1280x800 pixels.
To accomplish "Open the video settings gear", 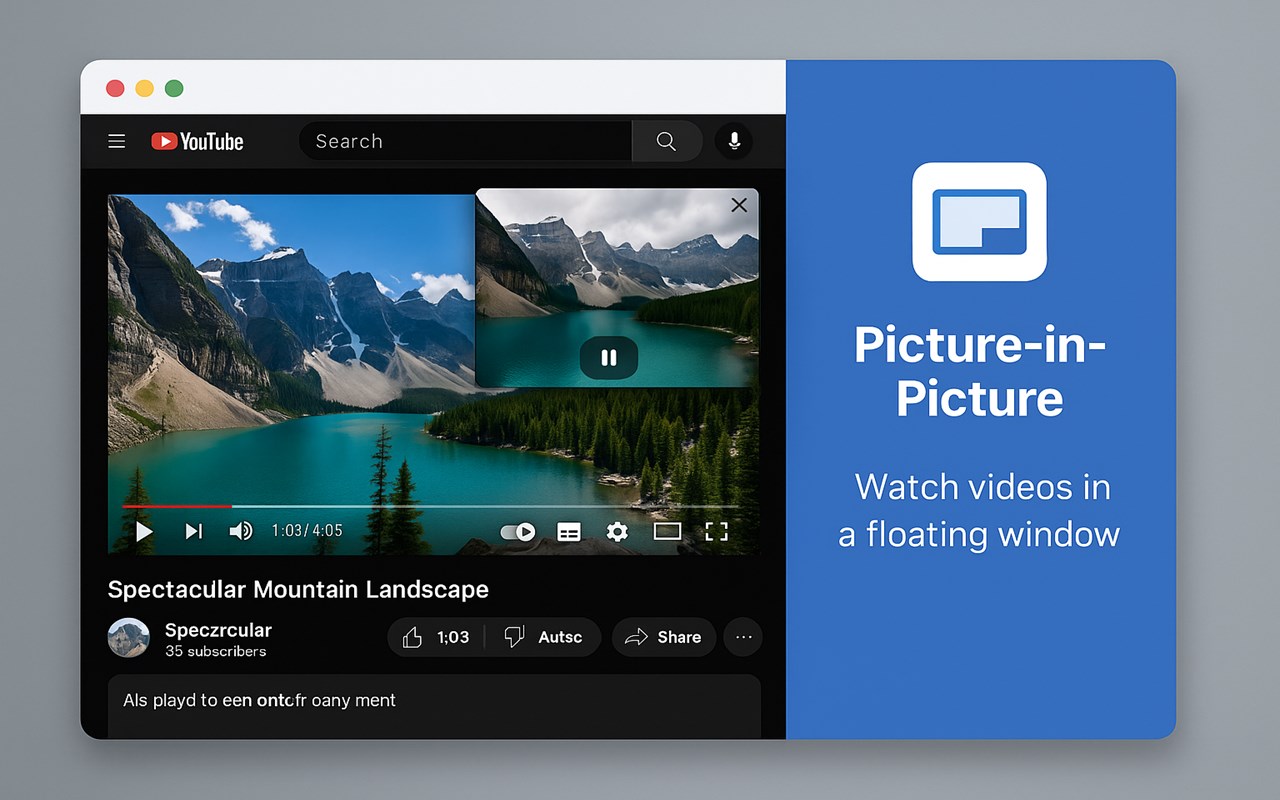I will pyautogui.click(x=617, y=531).
